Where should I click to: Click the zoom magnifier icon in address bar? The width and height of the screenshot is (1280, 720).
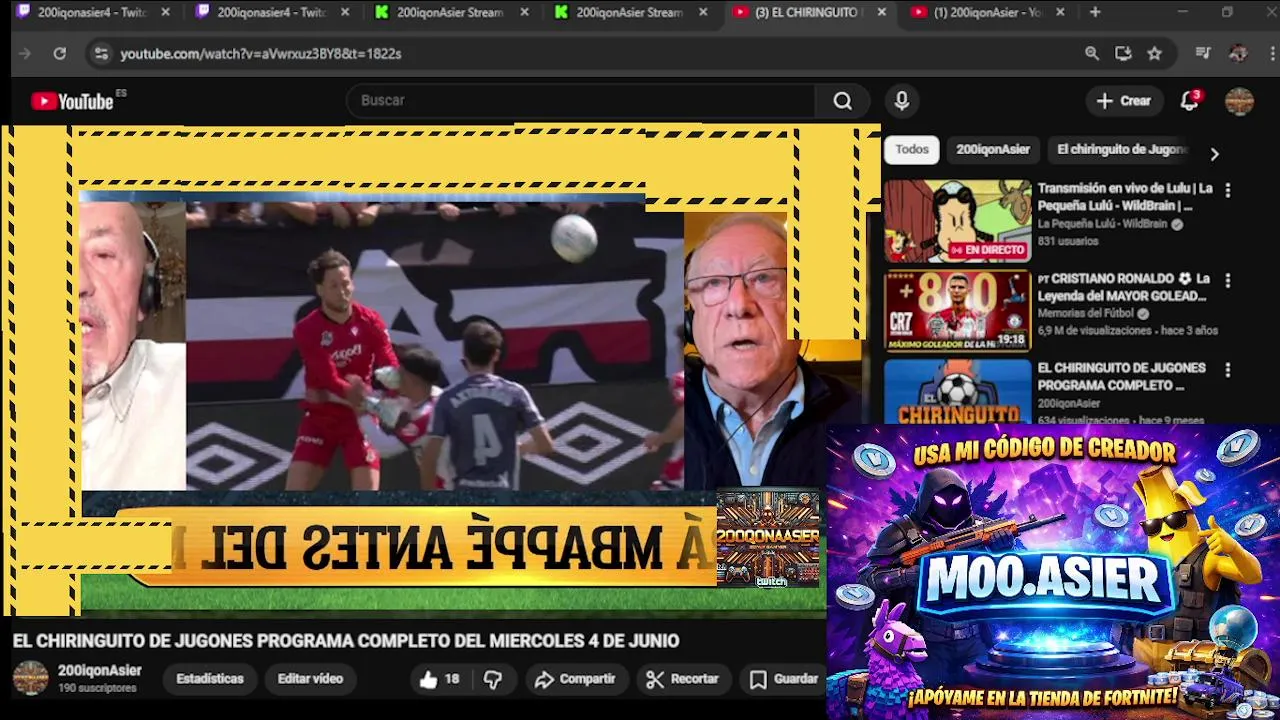(1092, 54)
